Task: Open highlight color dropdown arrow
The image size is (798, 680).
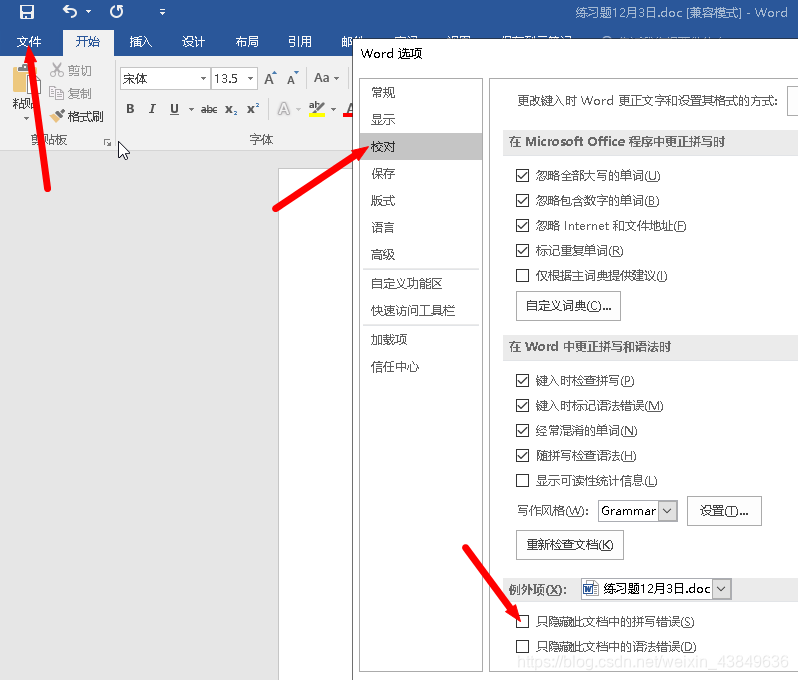Action: tap(334, 109)
